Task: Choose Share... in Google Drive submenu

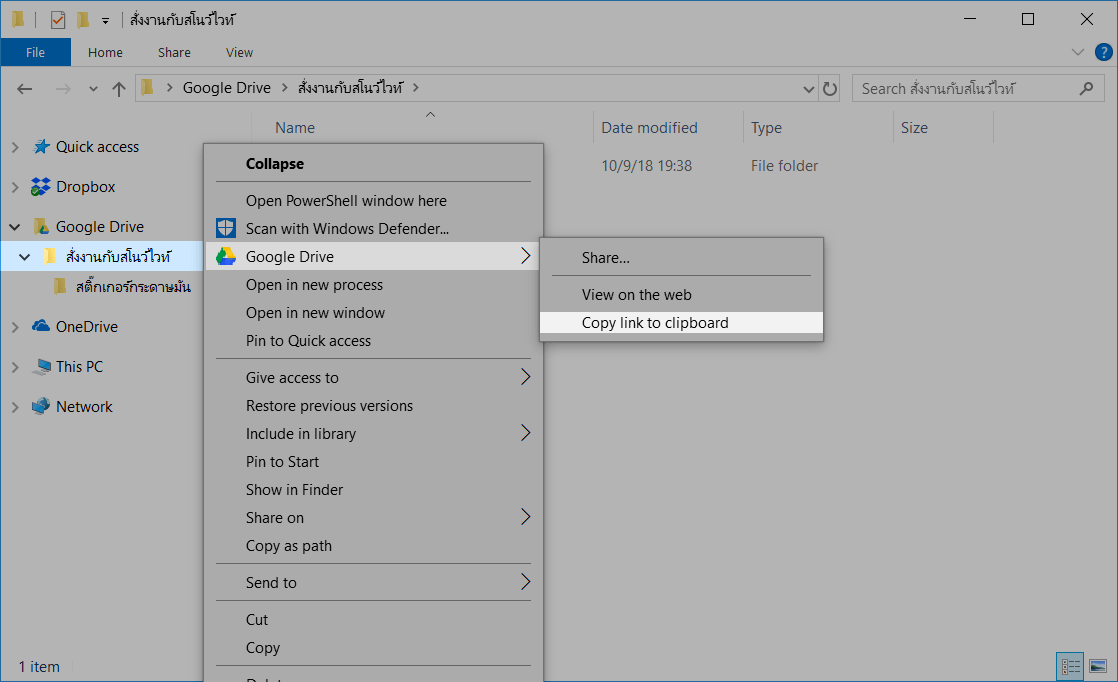Action: point(682,258)
